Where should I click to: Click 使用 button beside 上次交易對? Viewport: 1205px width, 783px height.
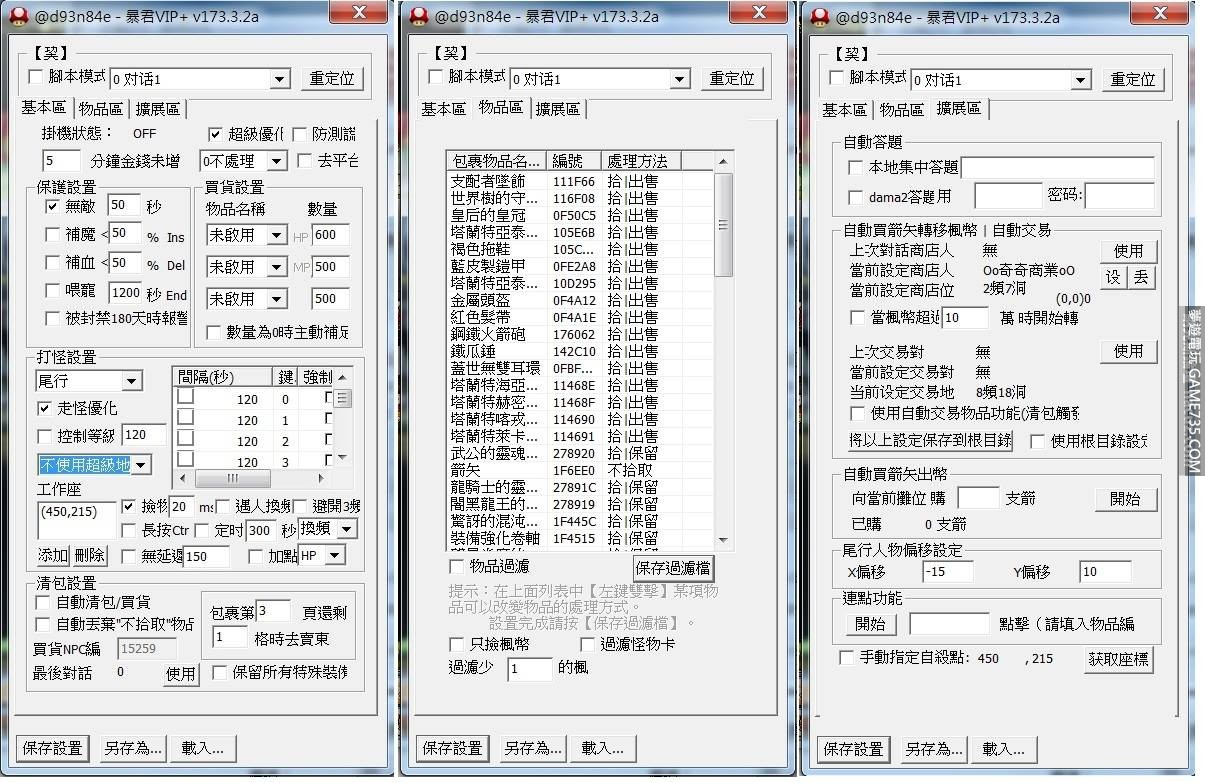pyautogui.click(x=1128, y=352)
